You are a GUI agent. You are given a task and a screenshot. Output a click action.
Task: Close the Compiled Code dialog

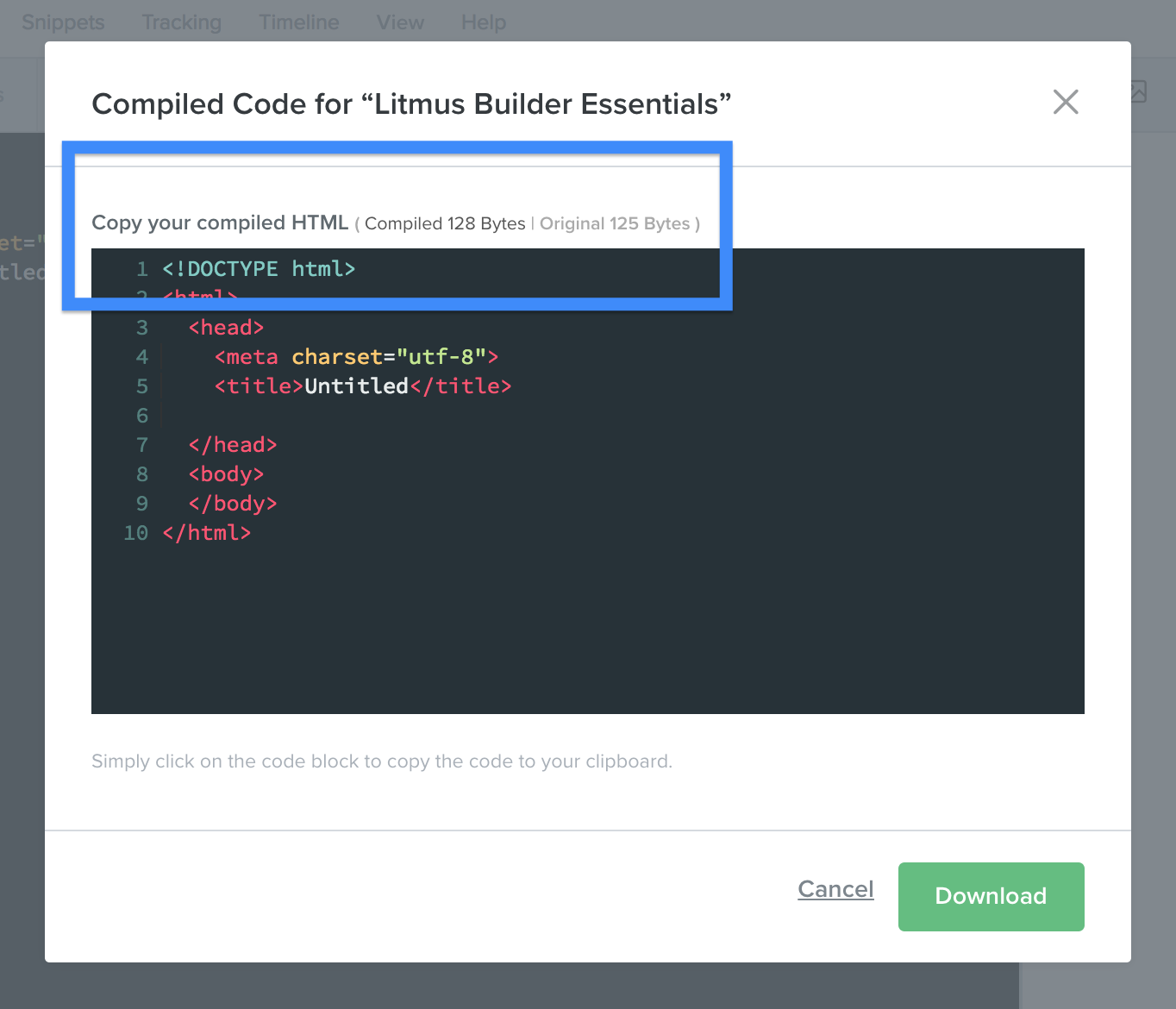coord(1066,102)
